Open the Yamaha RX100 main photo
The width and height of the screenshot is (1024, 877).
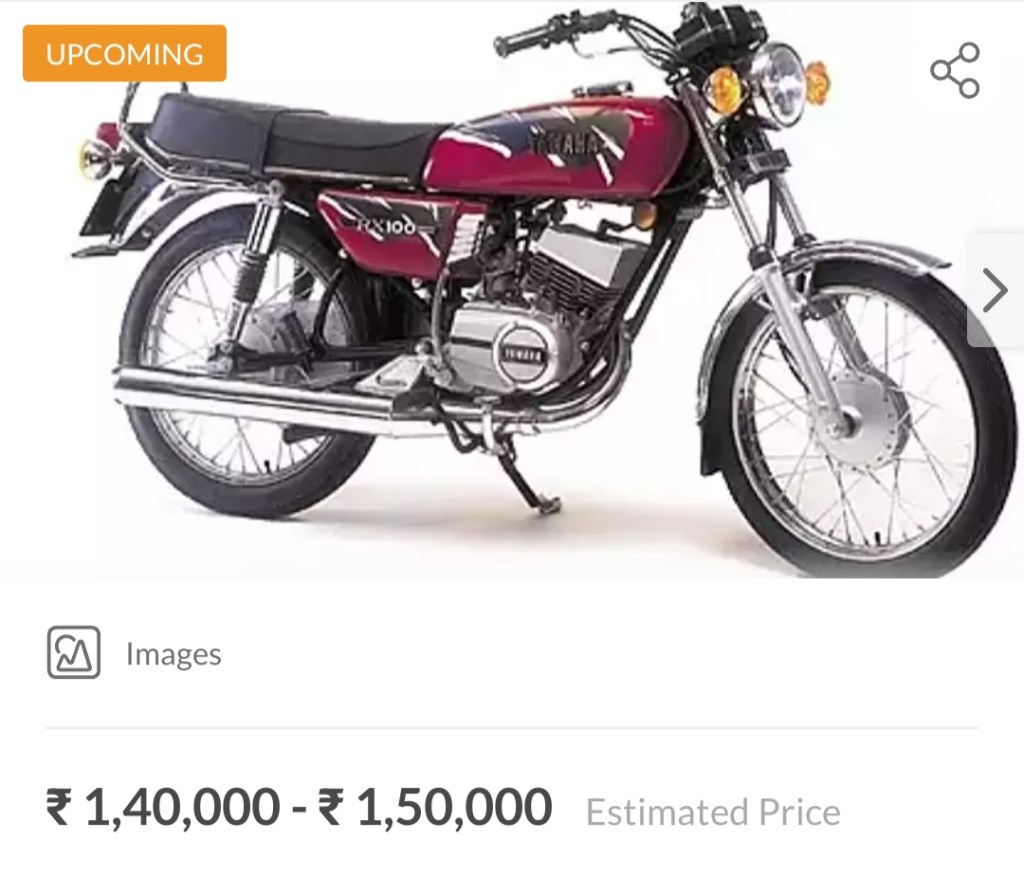[512, 289]
